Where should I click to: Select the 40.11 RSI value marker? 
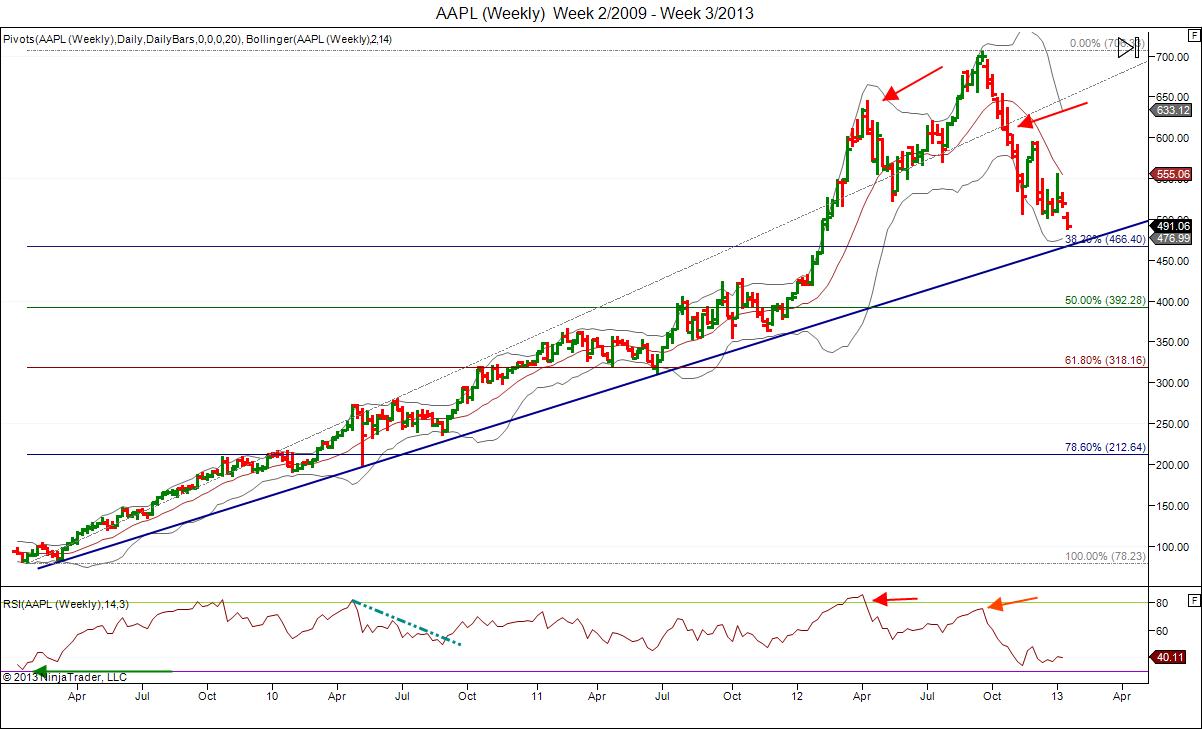(x=1167, y=657)
